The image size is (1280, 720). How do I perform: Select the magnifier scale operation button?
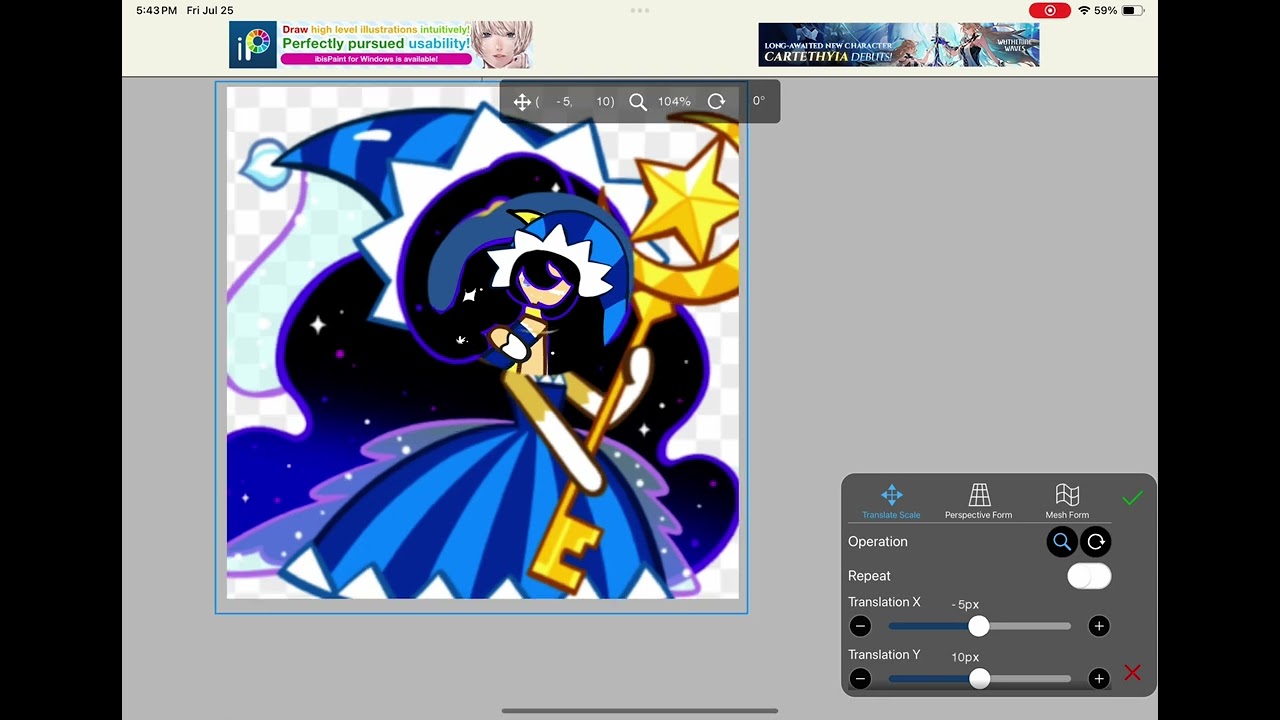tap(1062, 542)
